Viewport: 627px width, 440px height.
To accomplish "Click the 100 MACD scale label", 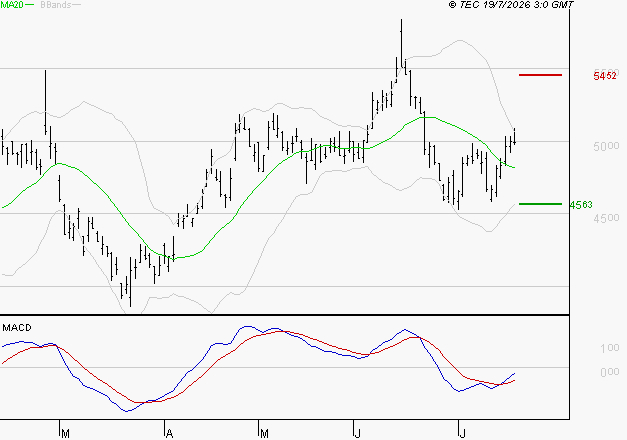I will [x=610, y=348].
